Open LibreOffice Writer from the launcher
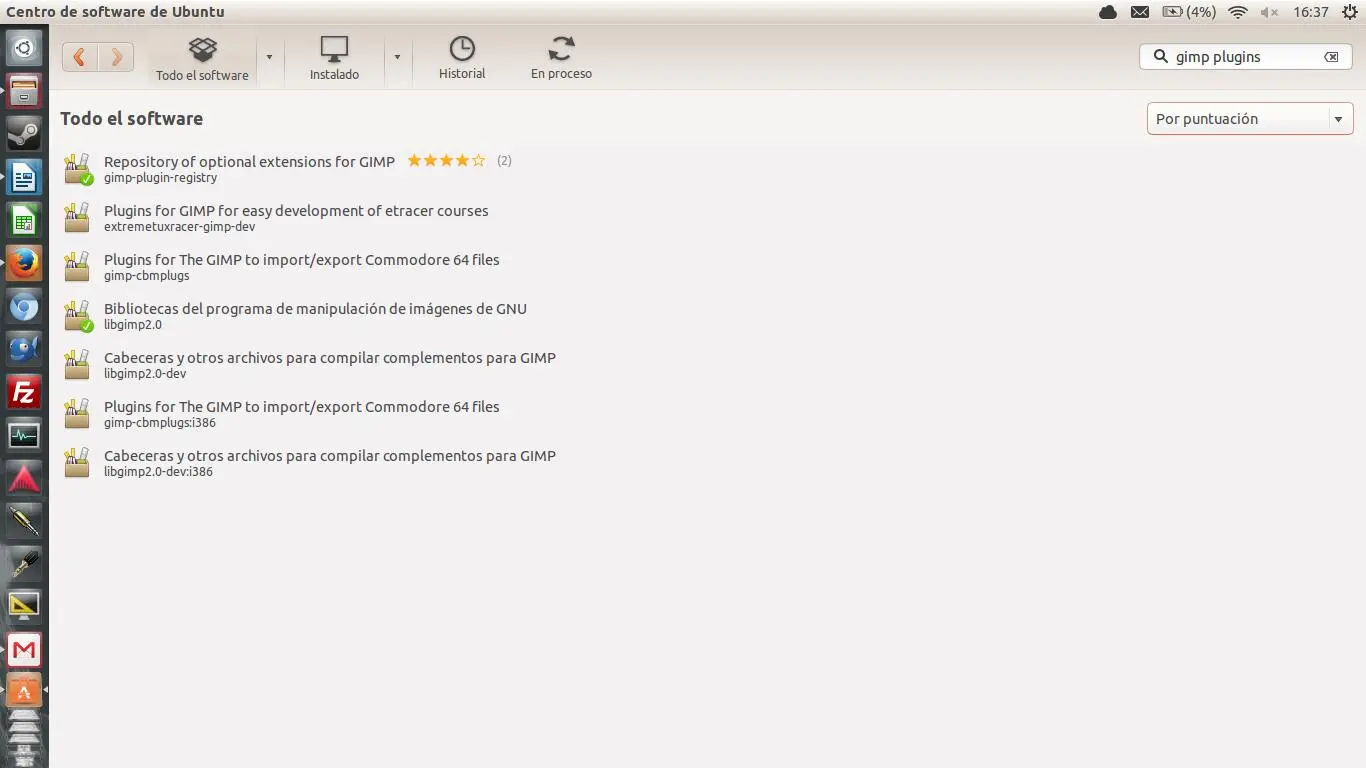The width and height of the screenshot is (1366, 768). (x=24, y=177)
